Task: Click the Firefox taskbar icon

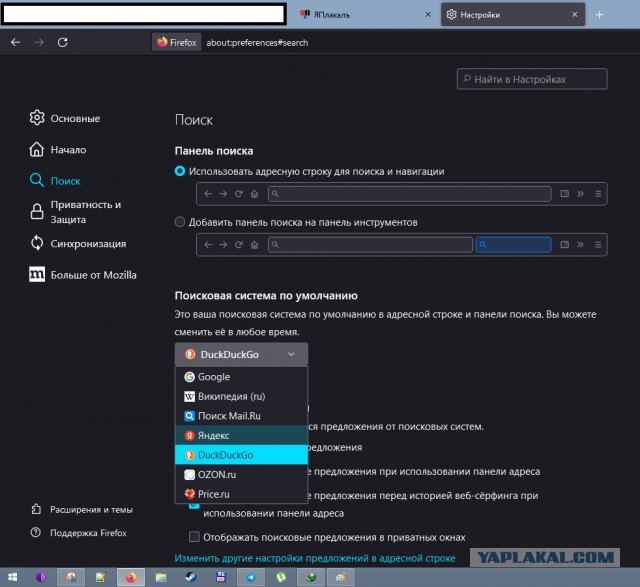Action: tap(131, 577)
